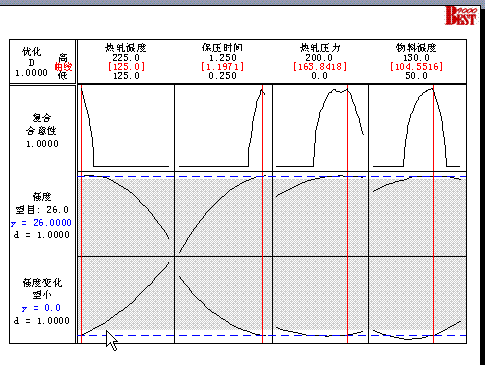Screen dimensions: 485x365
Task: Select the red setting [1.1971] under 保压时间
Action: coord(222,67)
